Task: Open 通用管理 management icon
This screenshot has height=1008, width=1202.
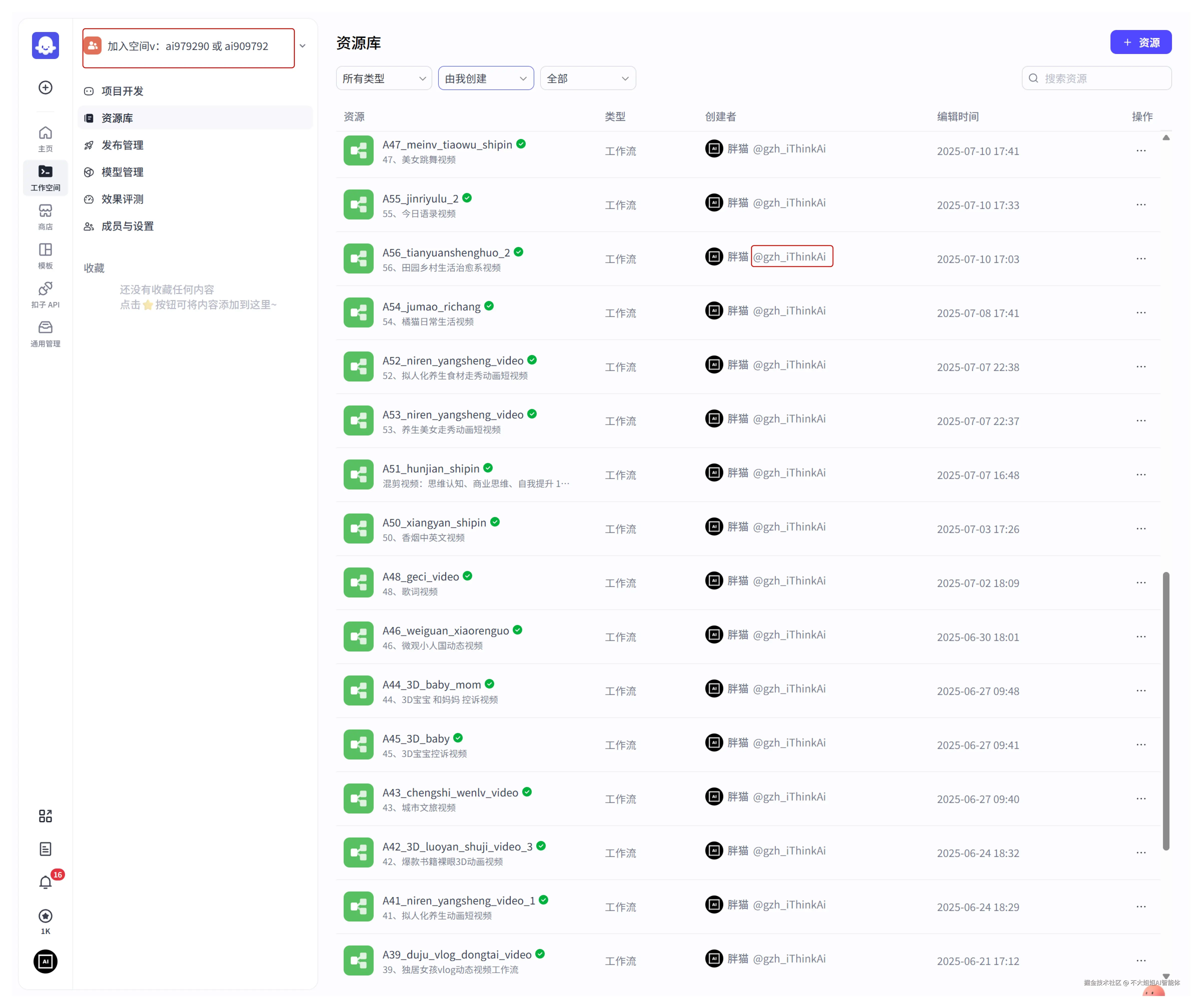Action: (45, 334)
